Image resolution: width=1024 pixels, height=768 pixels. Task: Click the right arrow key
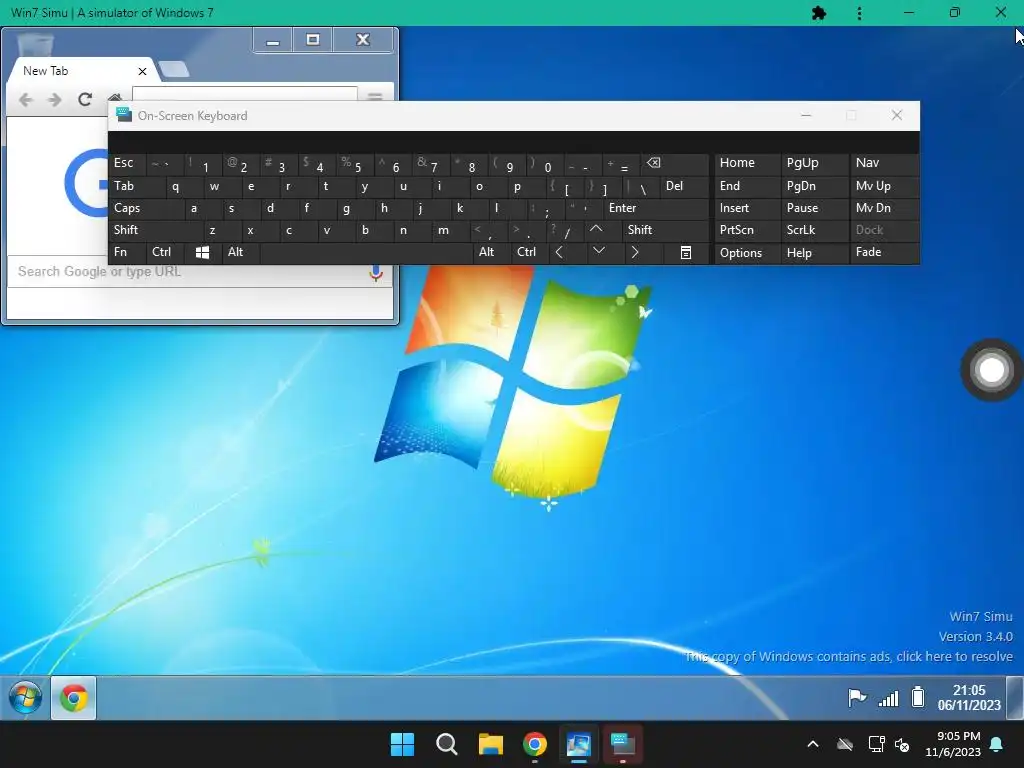pos(635,252)
